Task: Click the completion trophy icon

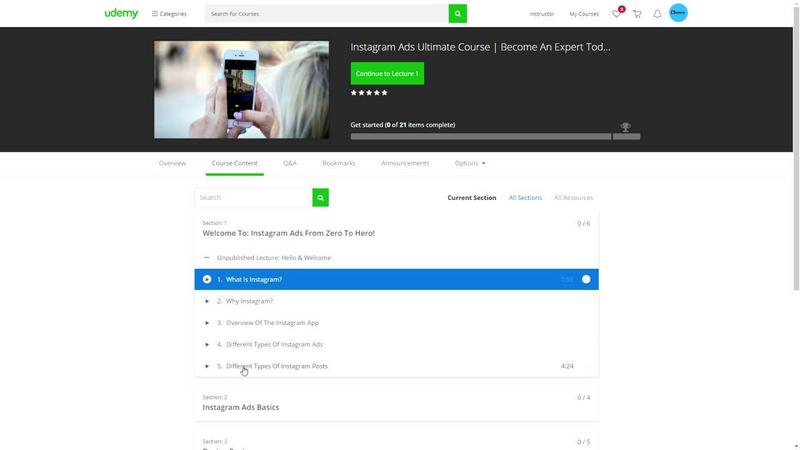Action: point(626,127)
